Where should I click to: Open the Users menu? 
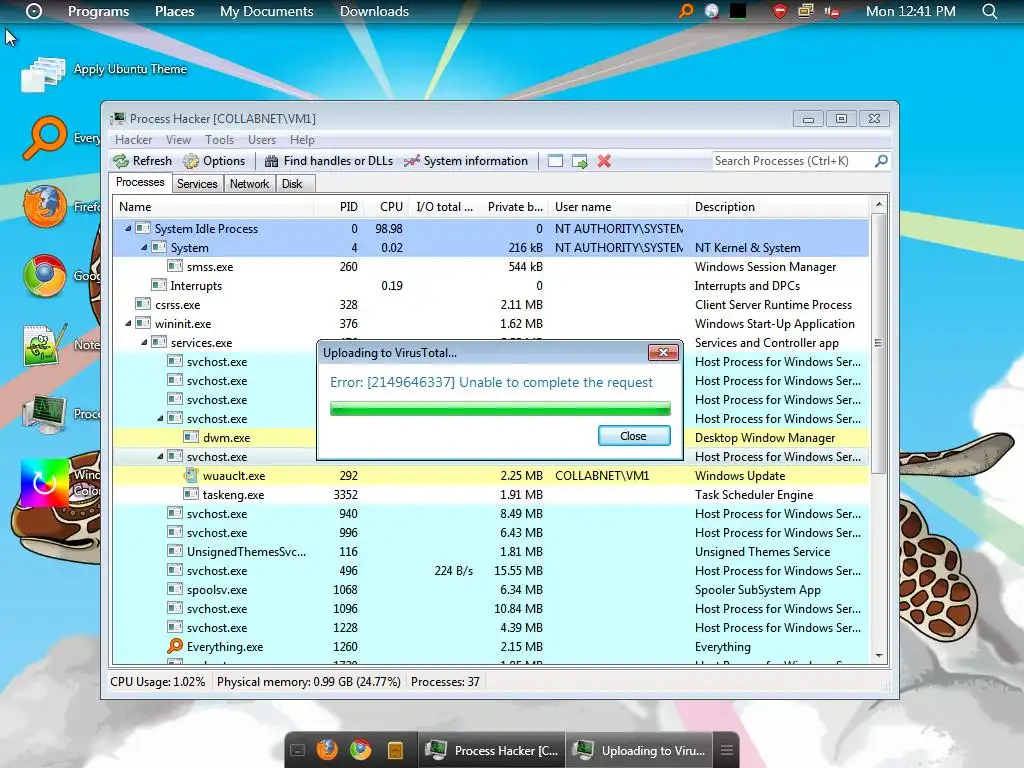pos(262,140)
